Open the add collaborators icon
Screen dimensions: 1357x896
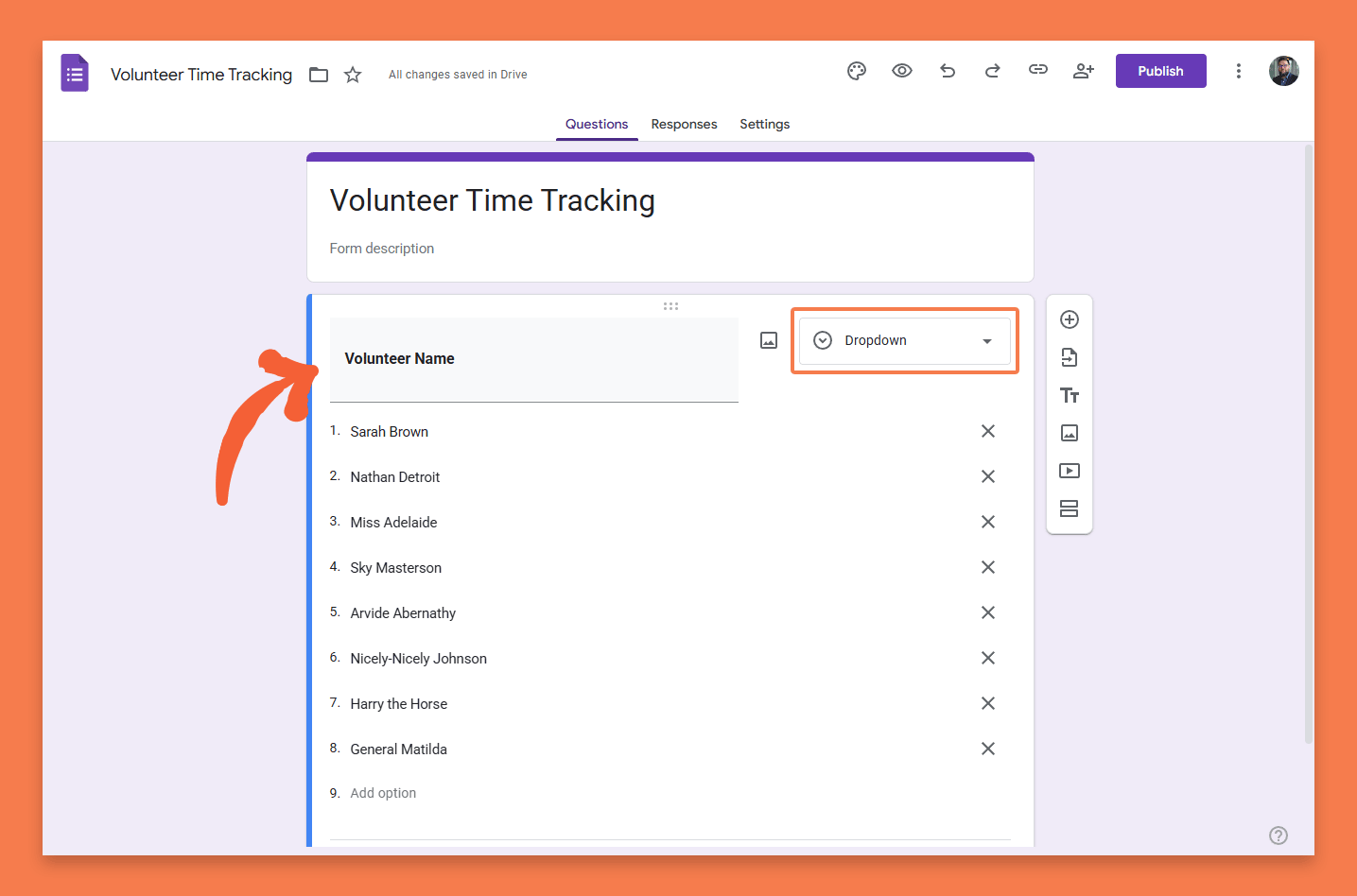click(1084, 71)
